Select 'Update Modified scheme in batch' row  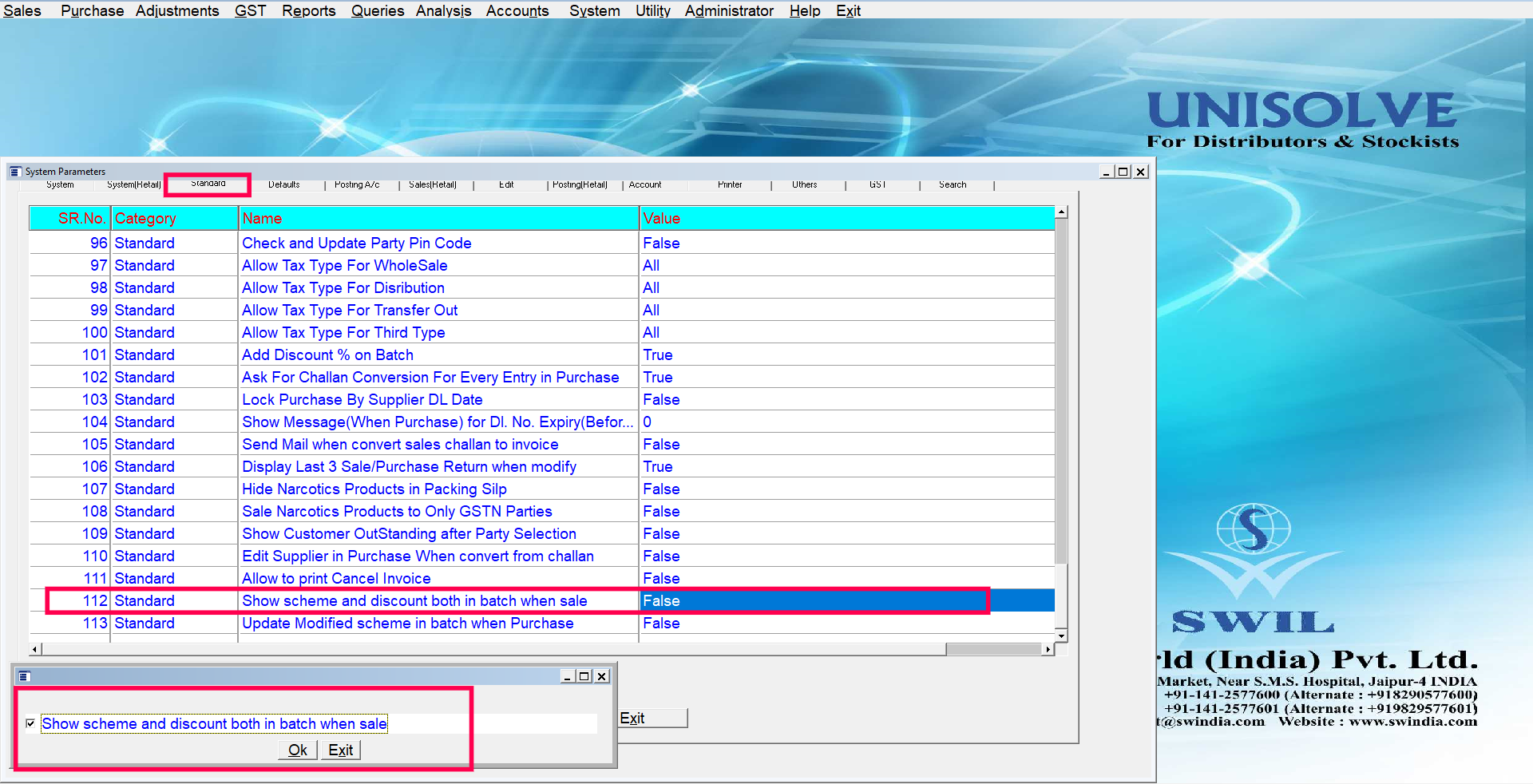[542, 623]
